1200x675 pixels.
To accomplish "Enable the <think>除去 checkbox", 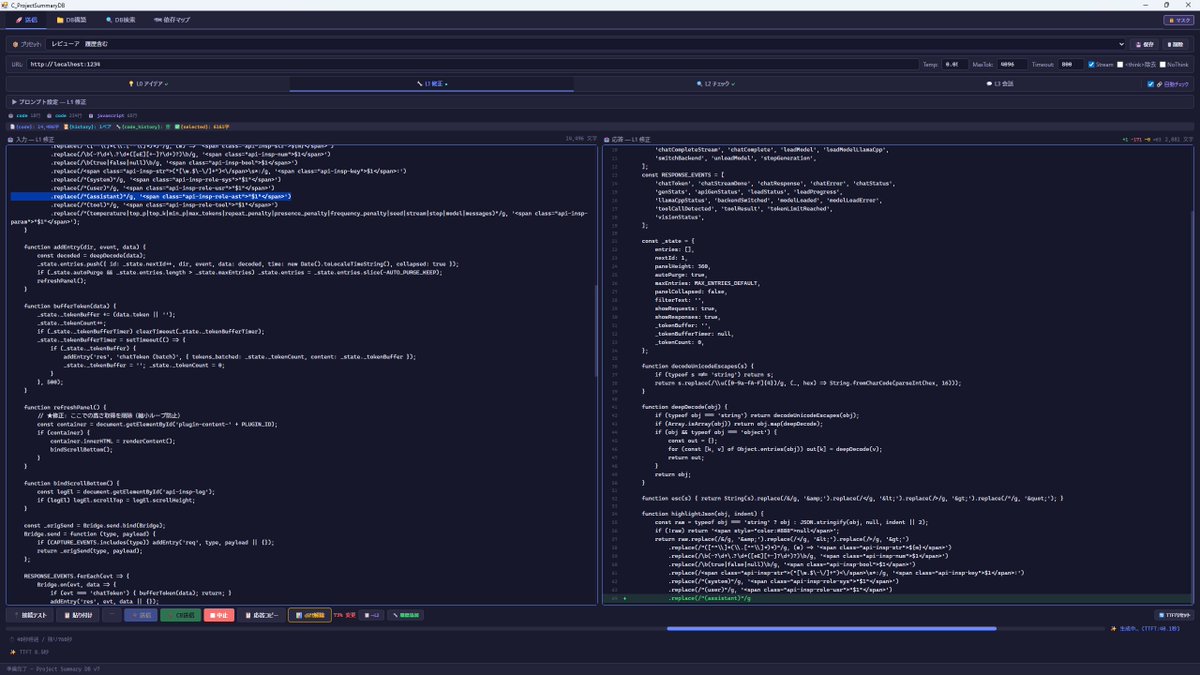I will (1120, 64).
